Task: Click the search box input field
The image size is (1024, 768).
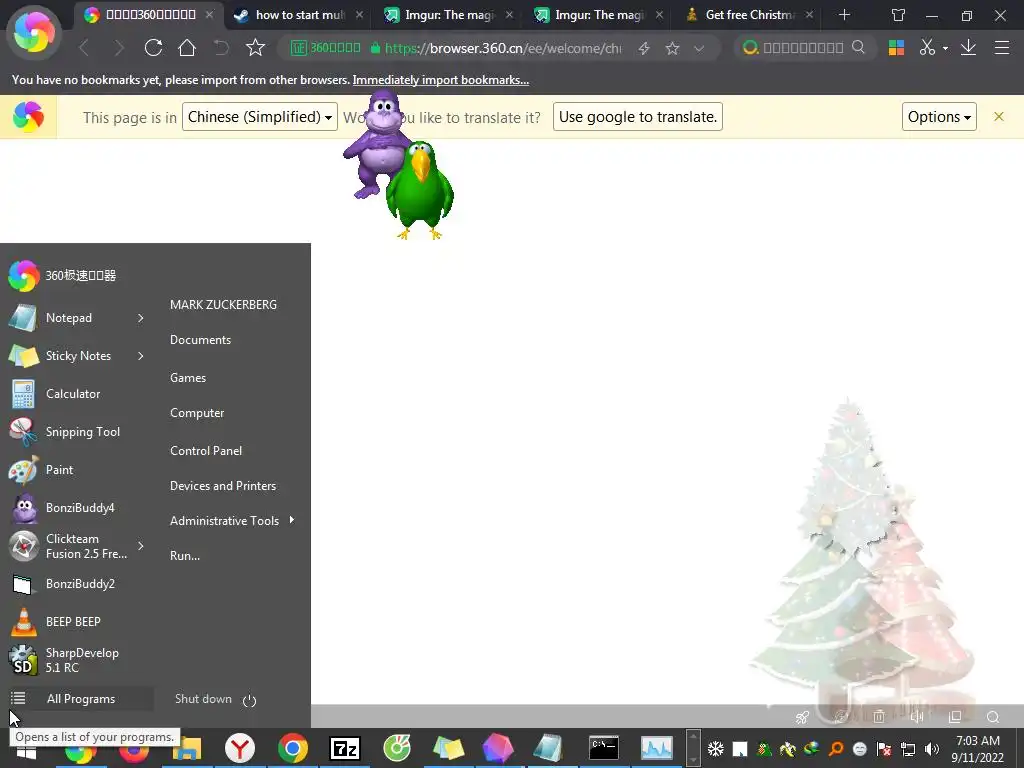Action: pos(803,48)
